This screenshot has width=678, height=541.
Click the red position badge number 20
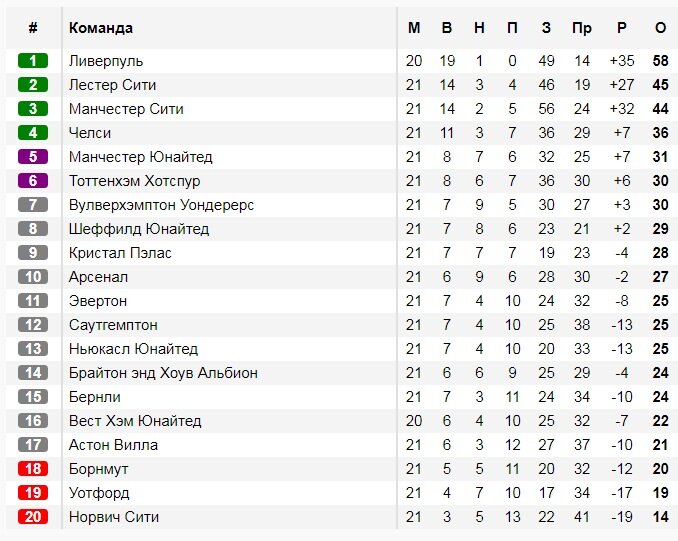tap(33, 517)
